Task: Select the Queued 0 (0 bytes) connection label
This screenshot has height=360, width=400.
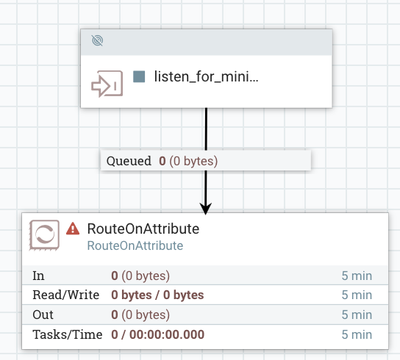Action: tap(206, 161)
